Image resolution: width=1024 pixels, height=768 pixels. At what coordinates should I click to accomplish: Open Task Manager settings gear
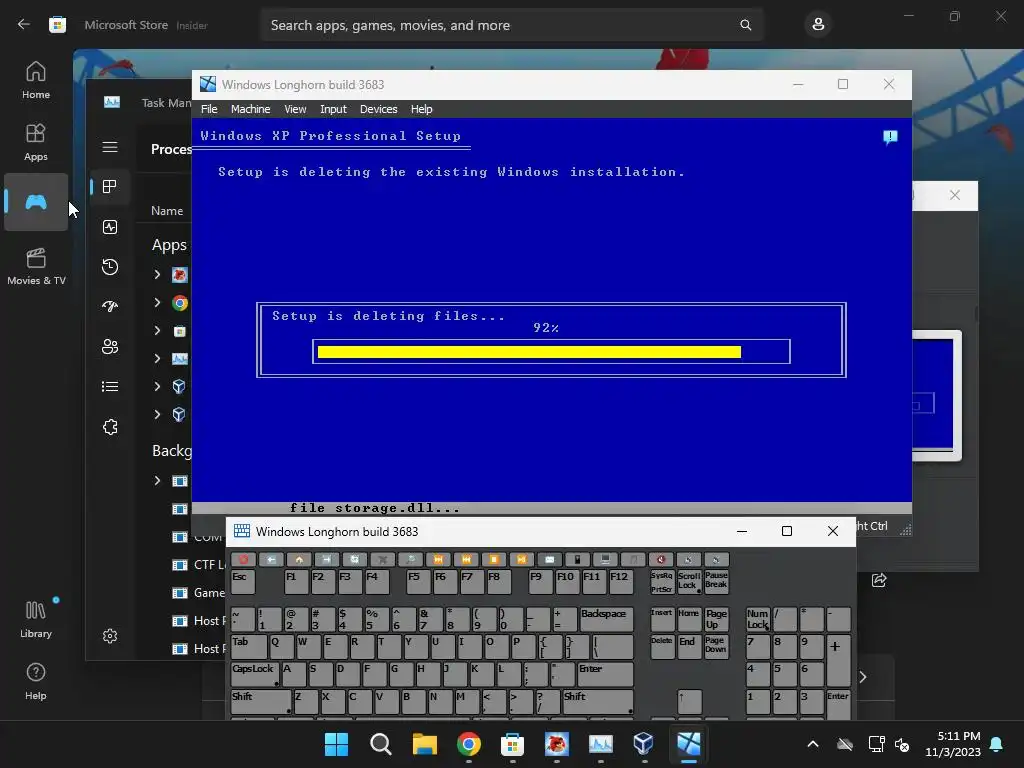tap(110, 636)
